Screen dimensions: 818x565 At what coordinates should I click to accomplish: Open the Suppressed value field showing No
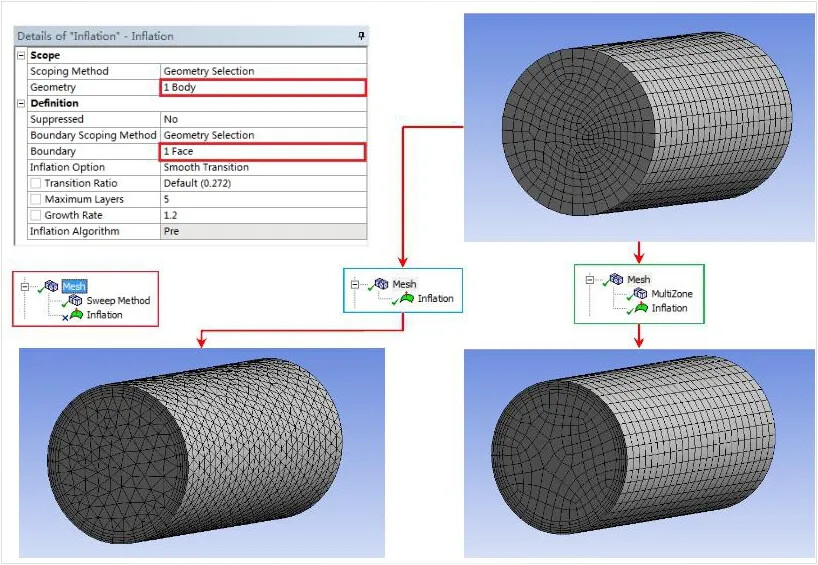263,120
